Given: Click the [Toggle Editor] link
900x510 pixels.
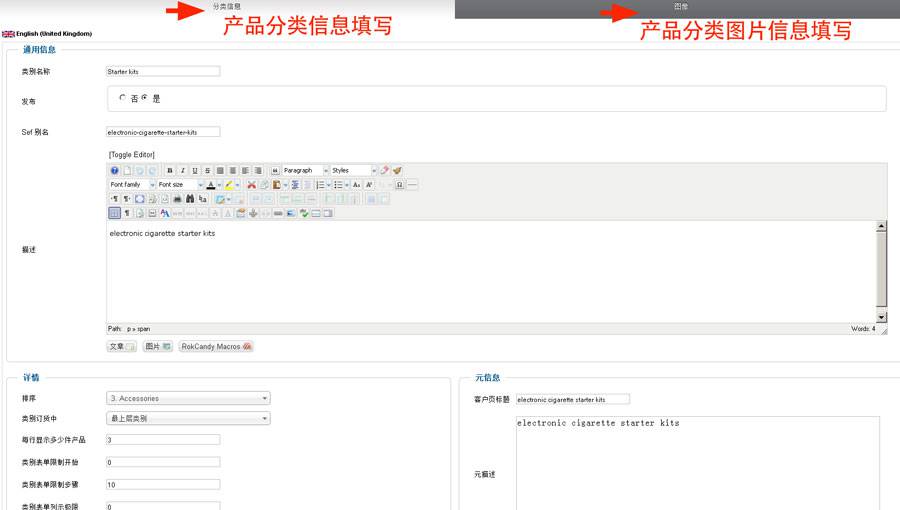Looking at the screenshot, I should click(x=131, y=155).
